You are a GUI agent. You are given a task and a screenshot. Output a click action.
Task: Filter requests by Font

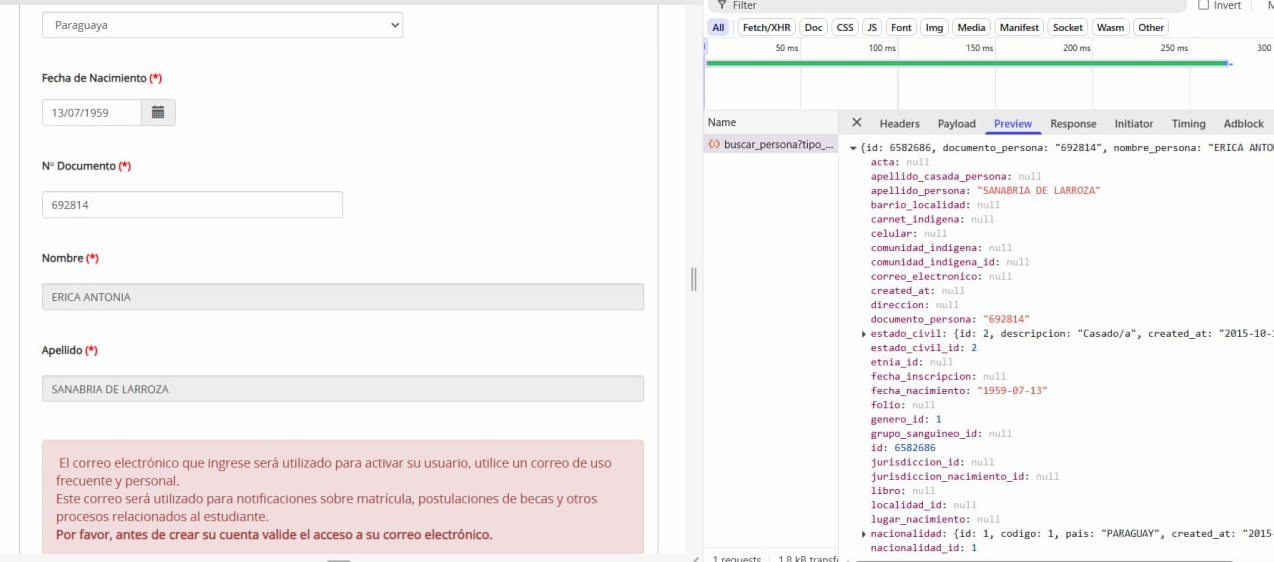901,28
